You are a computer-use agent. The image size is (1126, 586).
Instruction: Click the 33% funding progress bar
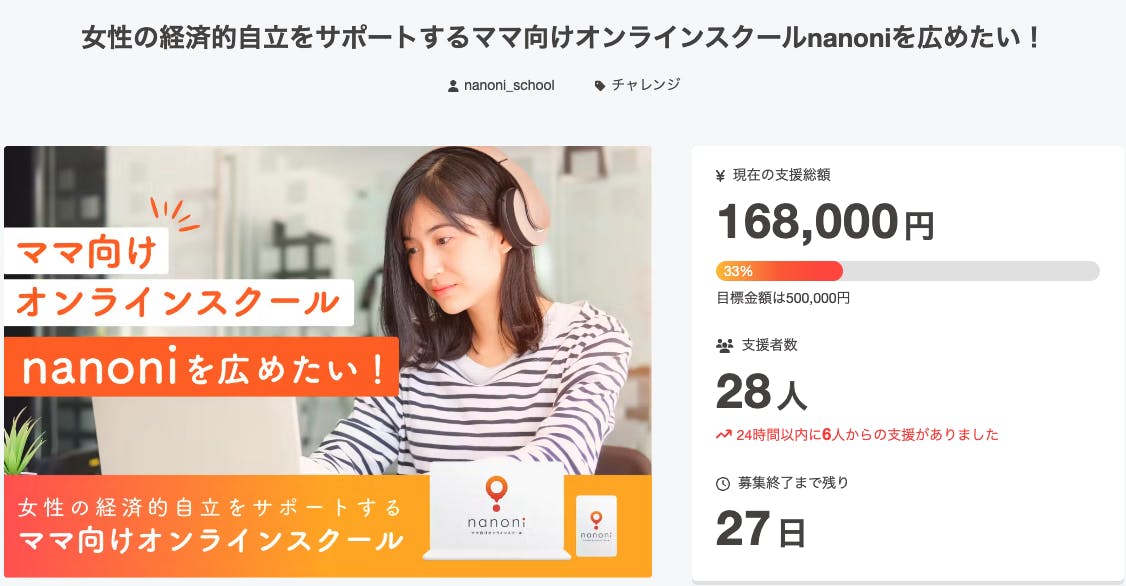[x=908, y=271]
